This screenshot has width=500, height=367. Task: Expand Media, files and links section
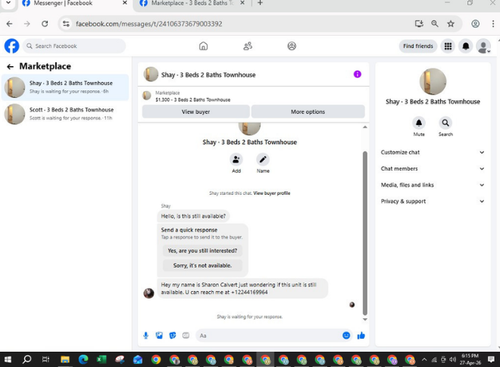pyautogui.click(x=433, y=185)
